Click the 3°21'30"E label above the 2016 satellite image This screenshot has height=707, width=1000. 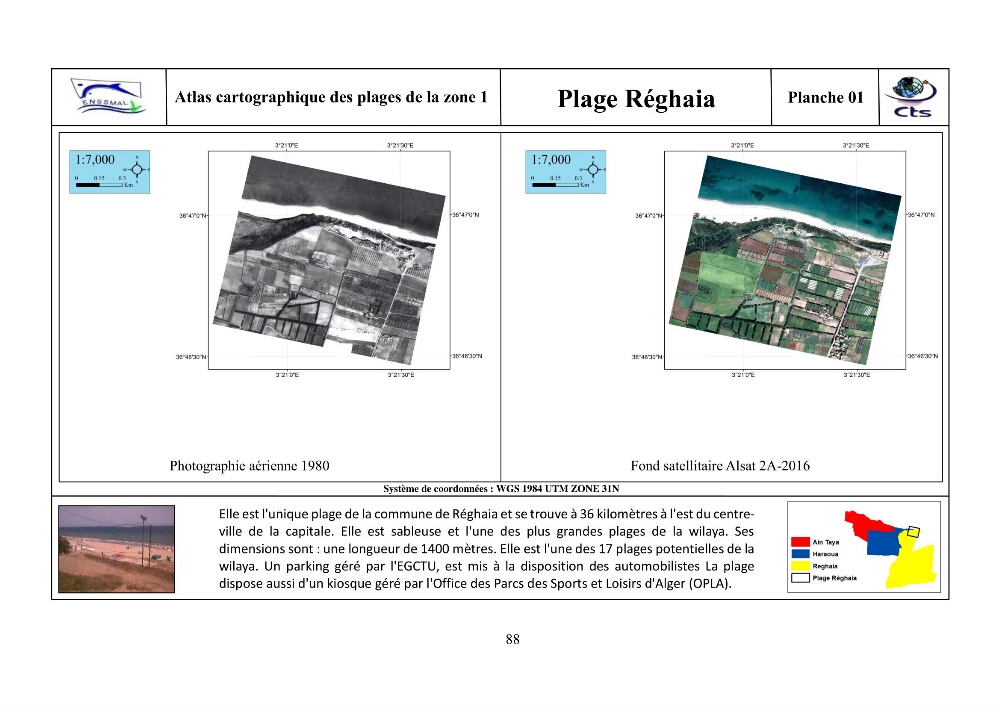856,145
